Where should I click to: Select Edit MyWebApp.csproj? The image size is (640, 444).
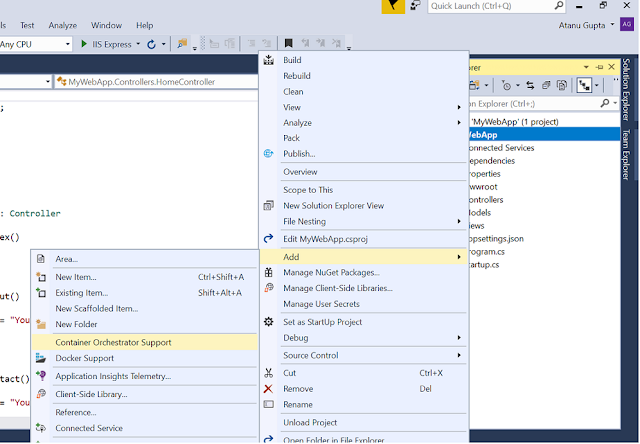(x=363, y=239)
